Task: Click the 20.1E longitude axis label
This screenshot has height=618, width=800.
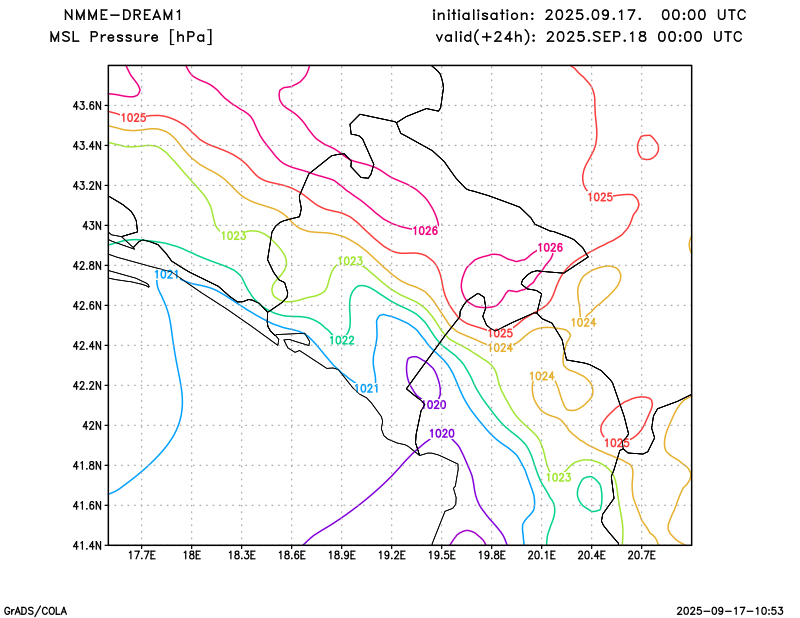Action: point(541,555)
